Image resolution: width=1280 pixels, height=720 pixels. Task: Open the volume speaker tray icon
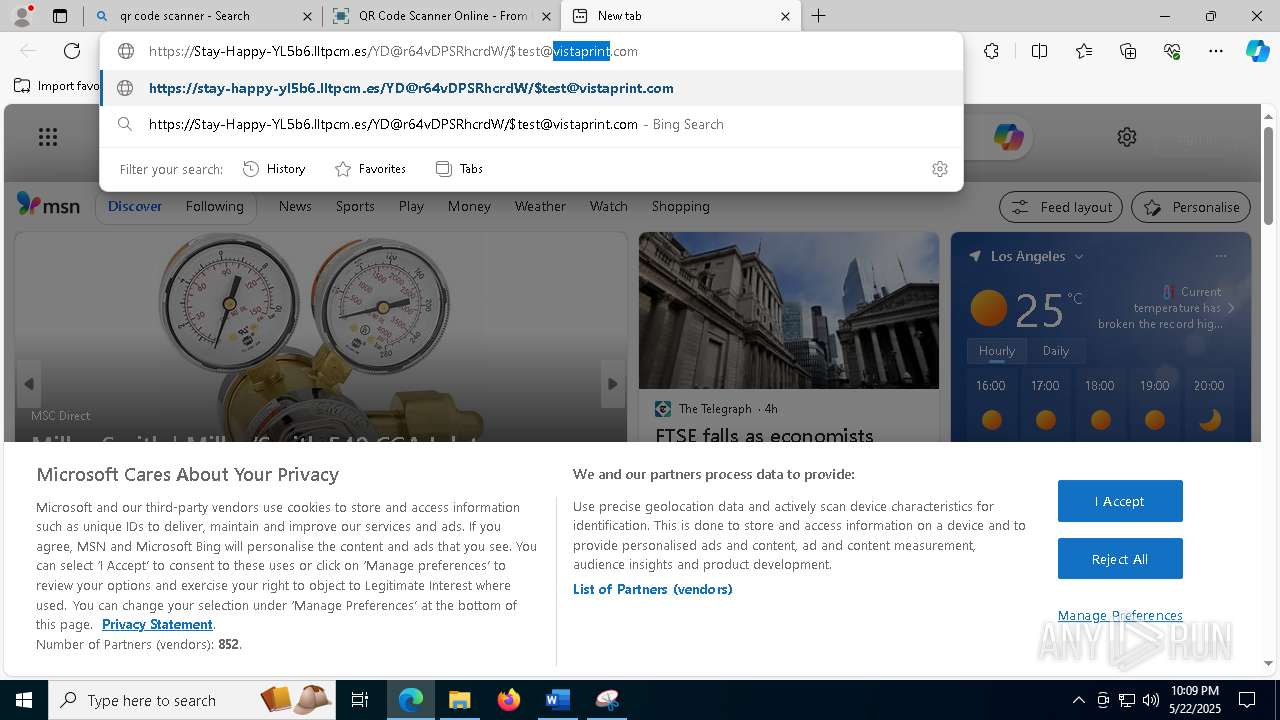pos(1151,700)
